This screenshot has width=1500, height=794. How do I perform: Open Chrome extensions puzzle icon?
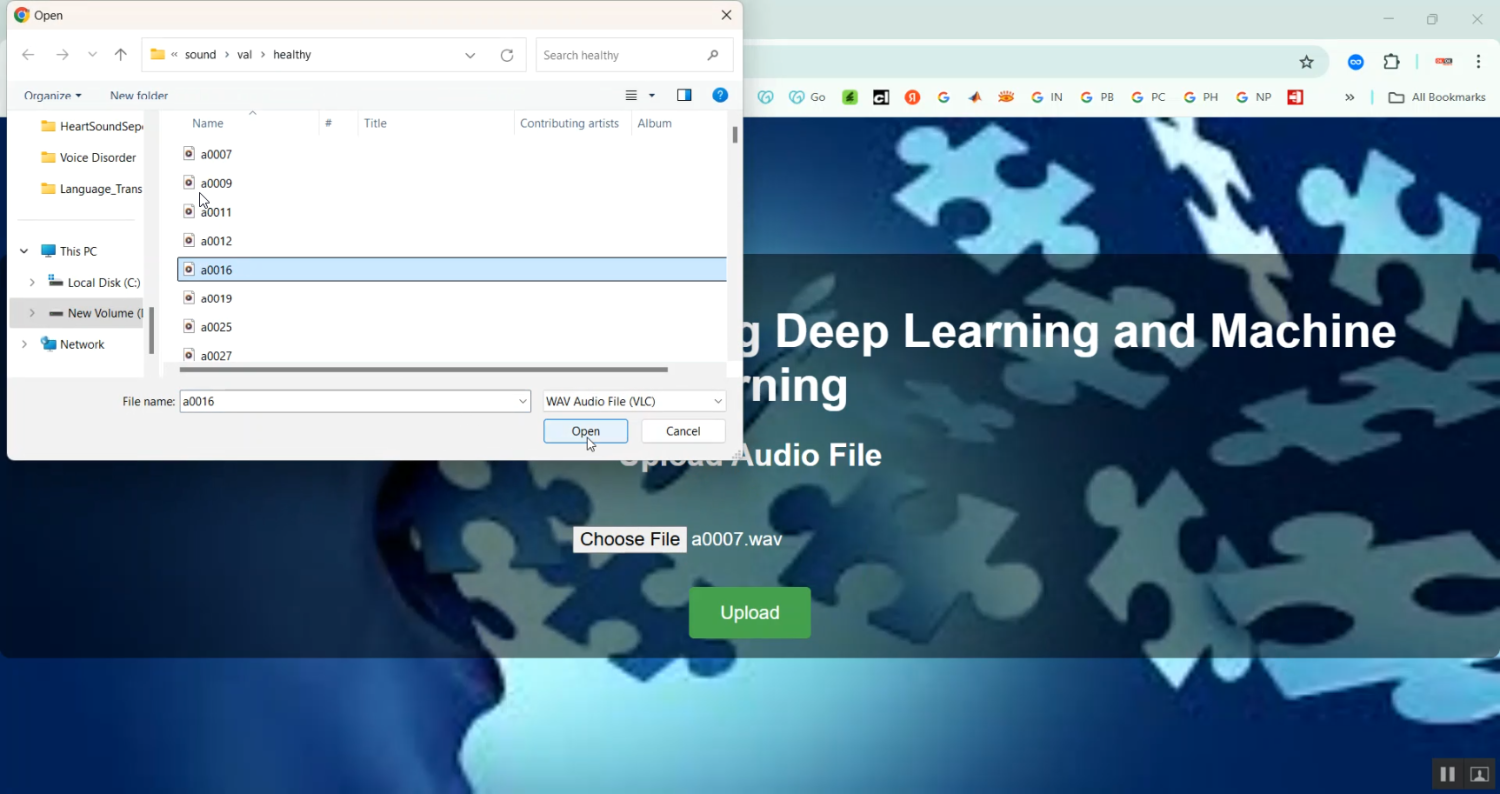[x=1391, y=62]
